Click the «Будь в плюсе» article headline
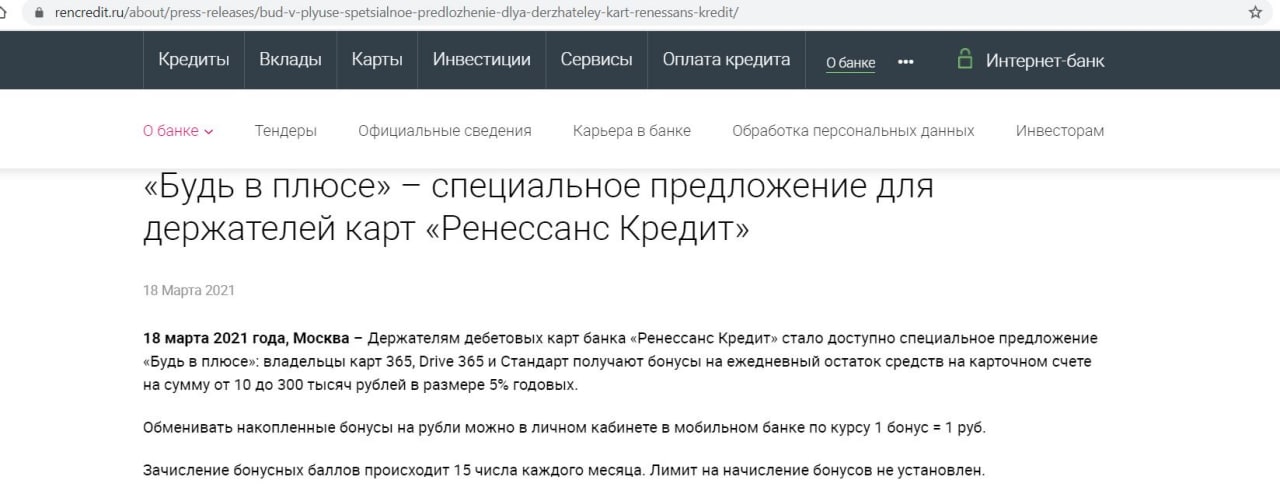Viewport: 1280px width, 487px height. coord(538,209)
